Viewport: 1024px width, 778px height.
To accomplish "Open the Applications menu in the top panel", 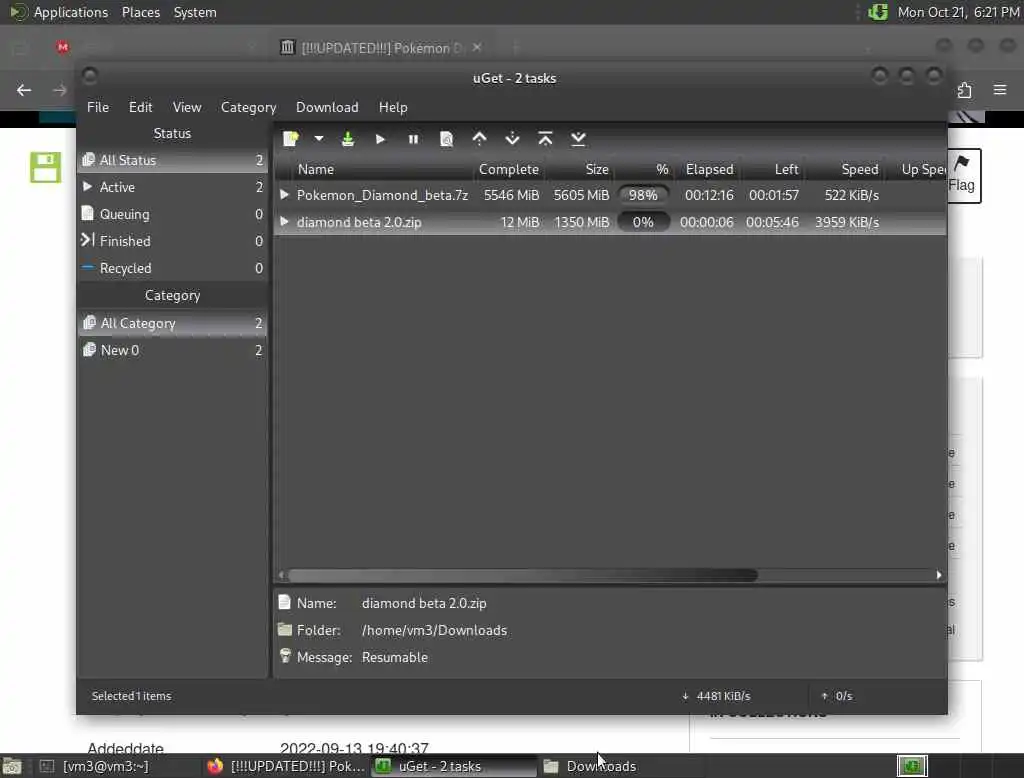I will pyautogui.click(x=59, y=12).
